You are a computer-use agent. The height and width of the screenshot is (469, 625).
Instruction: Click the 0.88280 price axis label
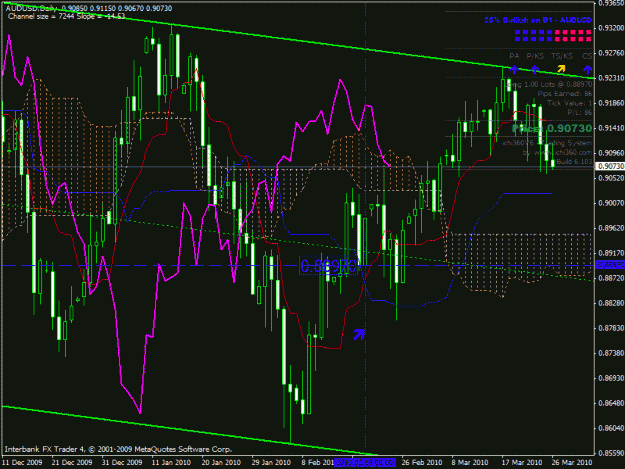pos(611,303)
